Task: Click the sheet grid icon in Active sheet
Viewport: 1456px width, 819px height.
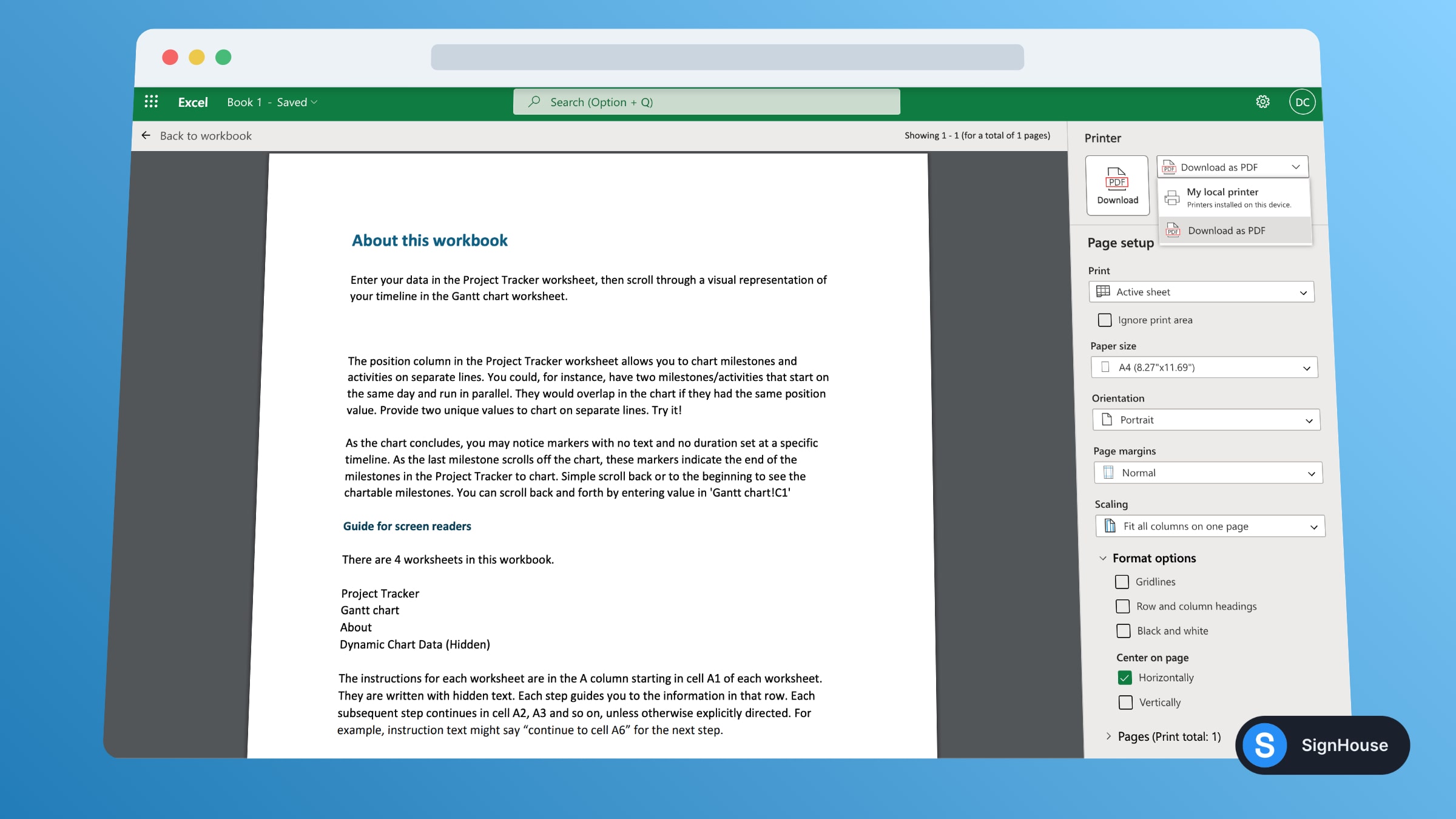Action: pos(1103,292)
